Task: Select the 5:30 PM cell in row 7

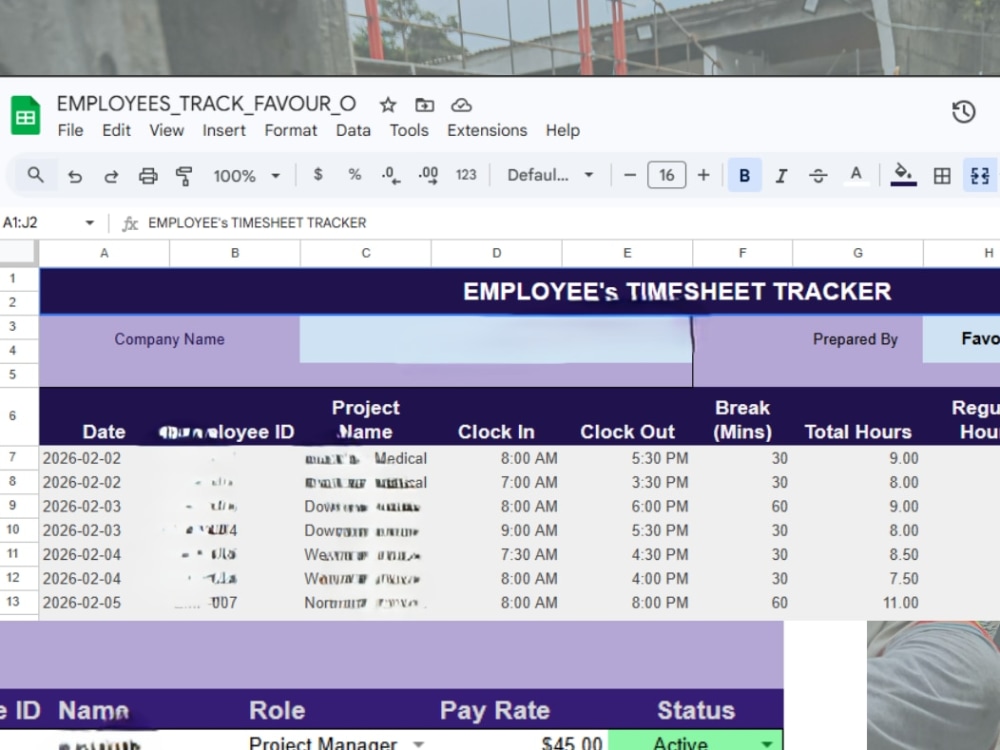Action: tap(628, 458)
